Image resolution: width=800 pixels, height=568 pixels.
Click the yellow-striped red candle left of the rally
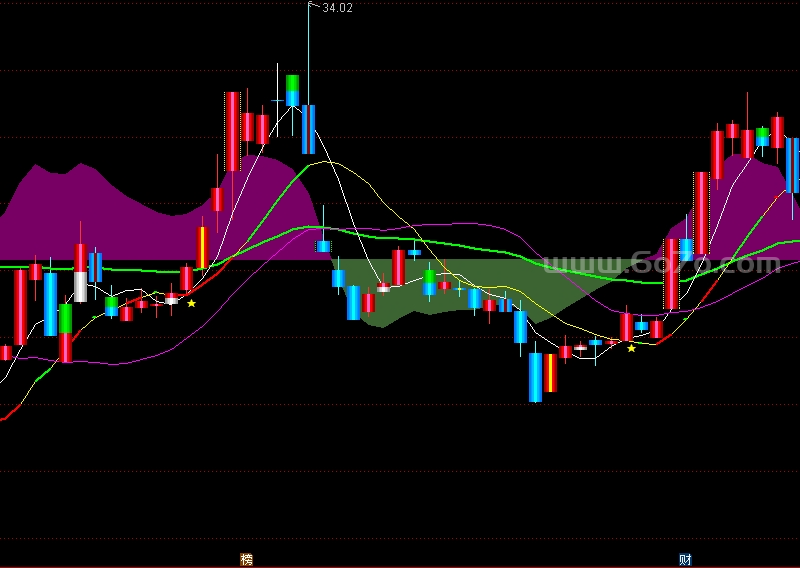click(202, 248)
